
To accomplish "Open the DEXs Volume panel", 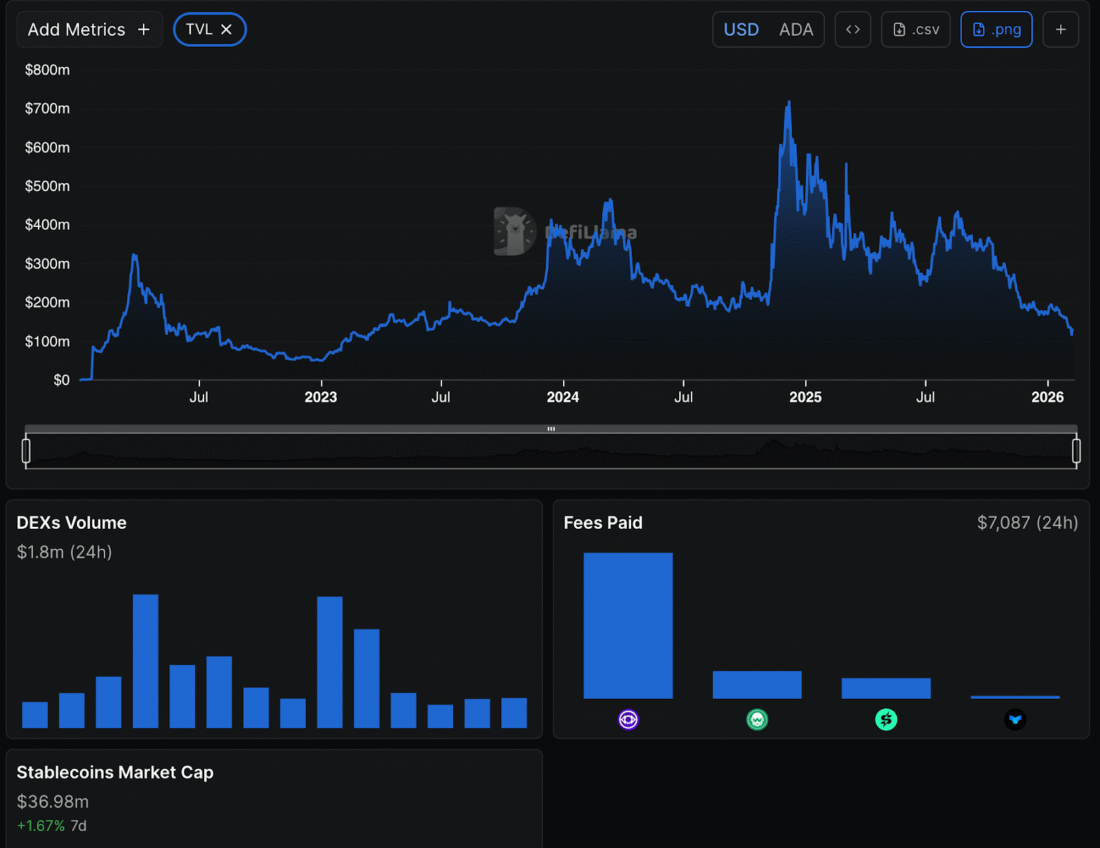I will [x=71, y=522].
